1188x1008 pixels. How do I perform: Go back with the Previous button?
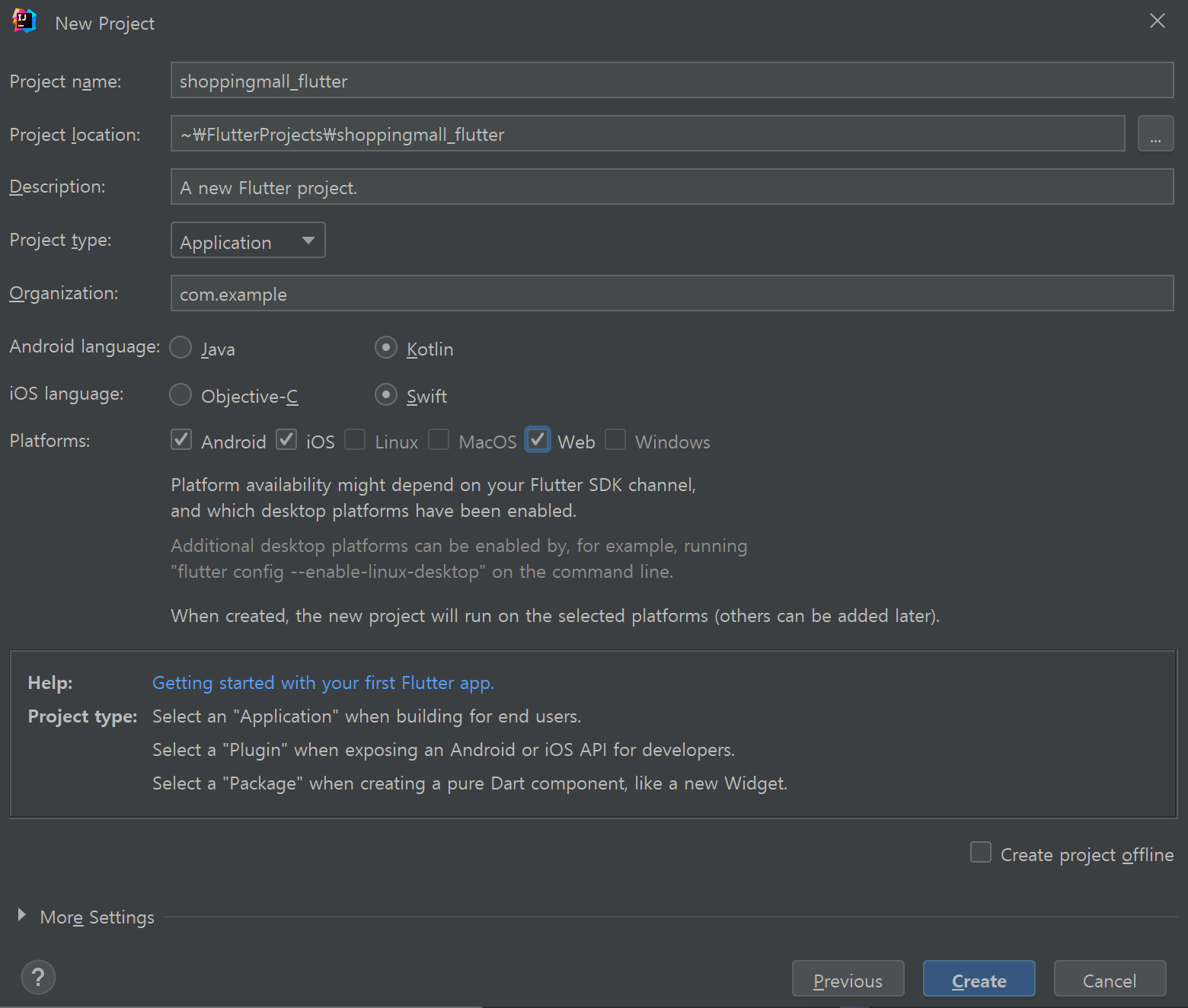[x=848, y=979]
